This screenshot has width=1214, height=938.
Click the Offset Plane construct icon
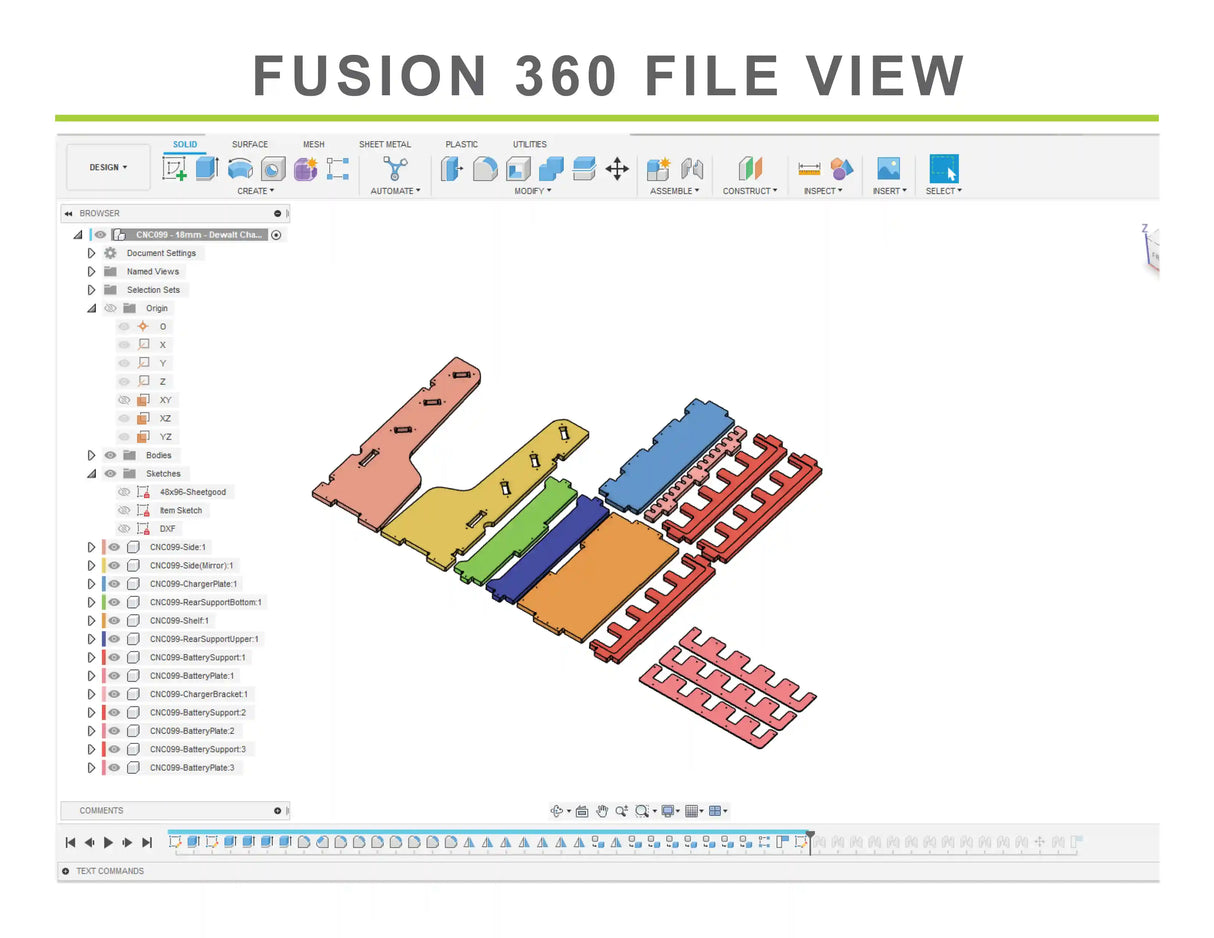(x=750, y=168)
